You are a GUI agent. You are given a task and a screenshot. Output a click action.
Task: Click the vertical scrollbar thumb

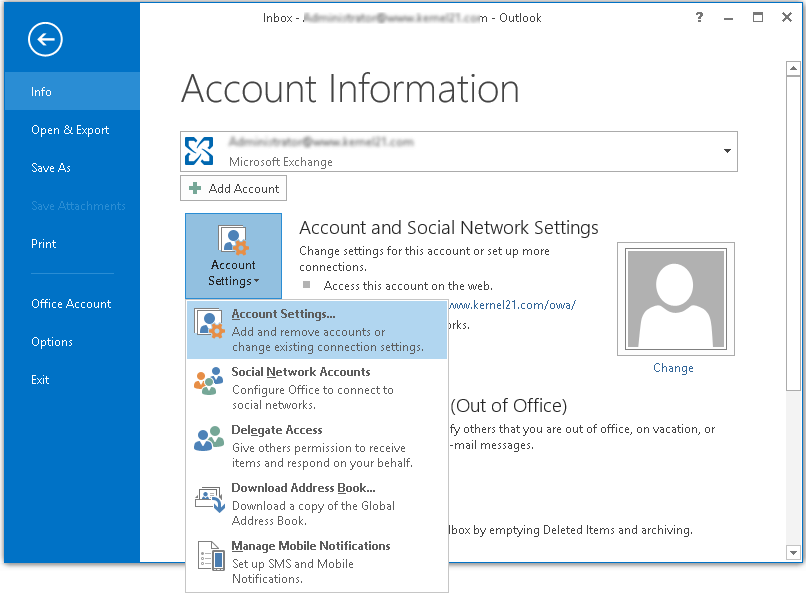(793, 234)
